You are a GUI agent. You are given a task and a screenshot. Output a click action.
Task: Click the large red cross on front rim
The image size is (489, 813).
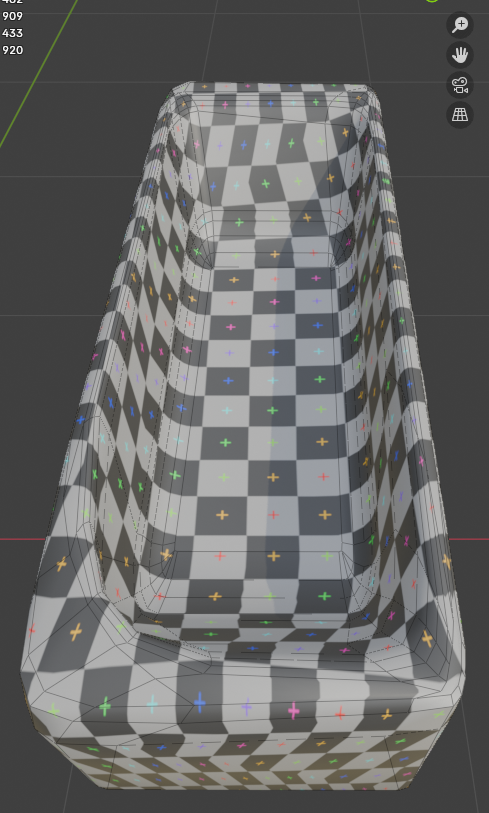340,714
